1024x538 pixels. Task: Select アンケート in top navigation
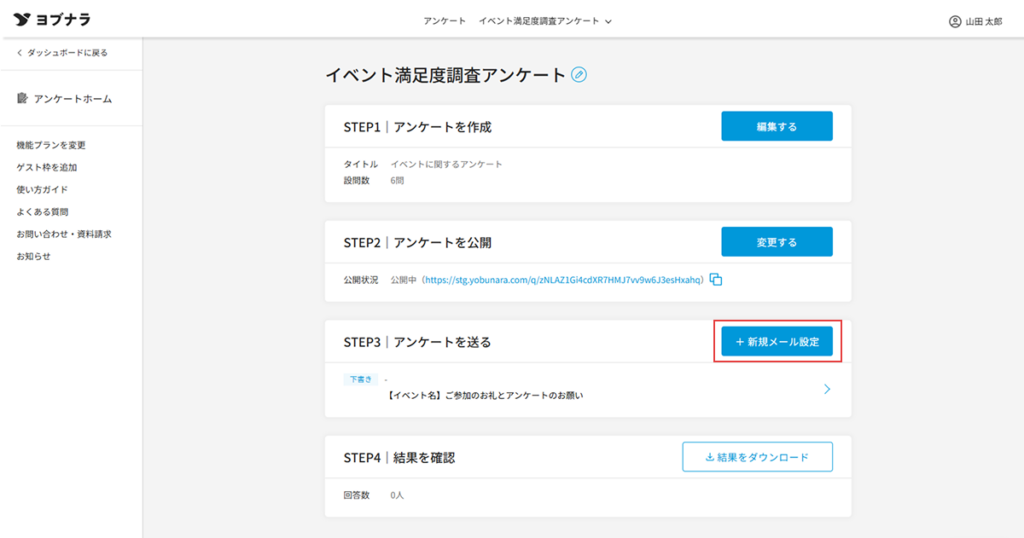[444, 21]
